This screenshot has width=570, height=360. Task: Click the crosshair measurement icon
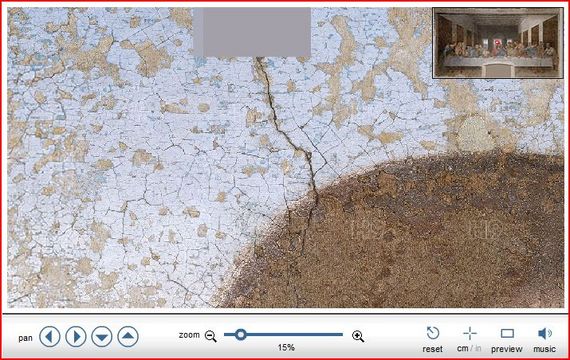coord(470,333)
